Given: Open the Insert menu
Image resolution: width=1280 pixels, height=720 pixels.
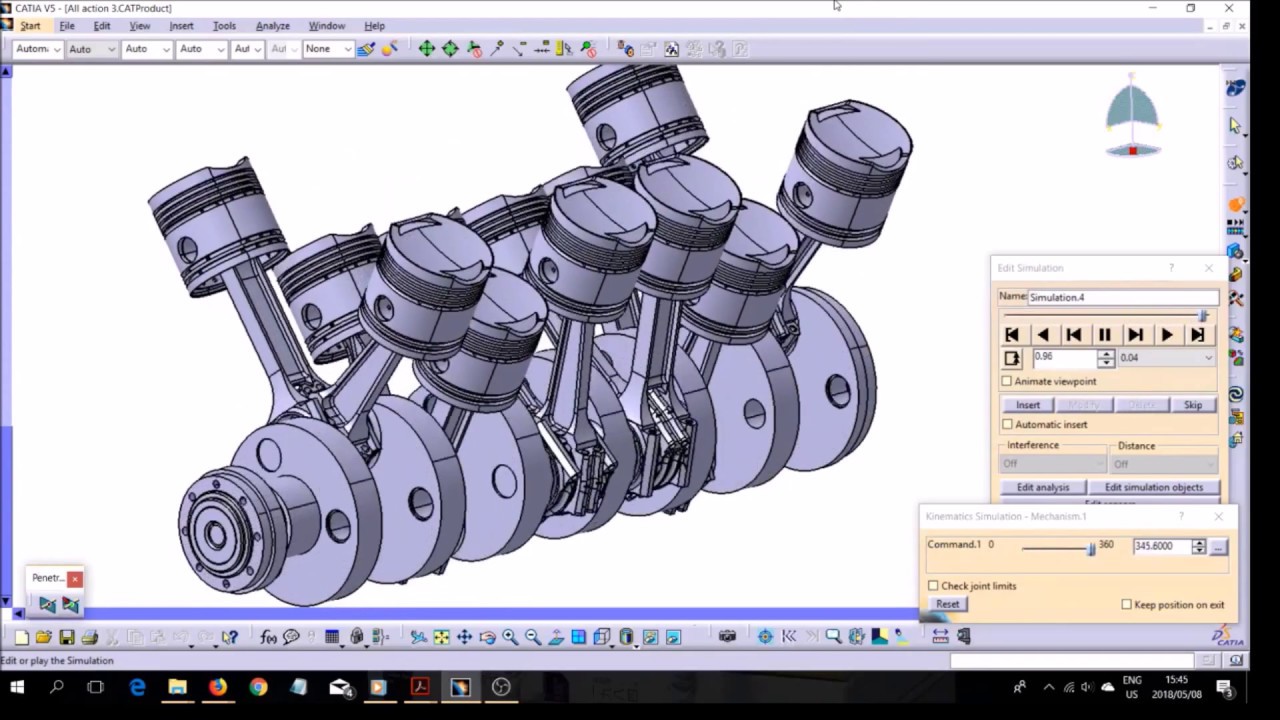Looking at the screenshot, I should [x=181, y=26].
